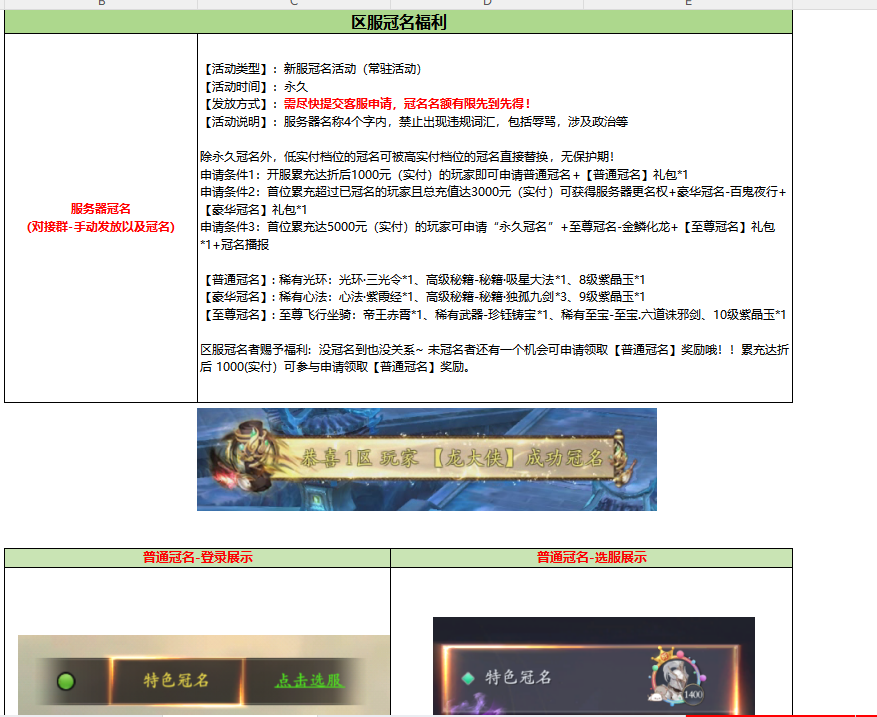Click the teal diamond icon beside 特色冠名
877x717 pixels.
click(468, 678)
